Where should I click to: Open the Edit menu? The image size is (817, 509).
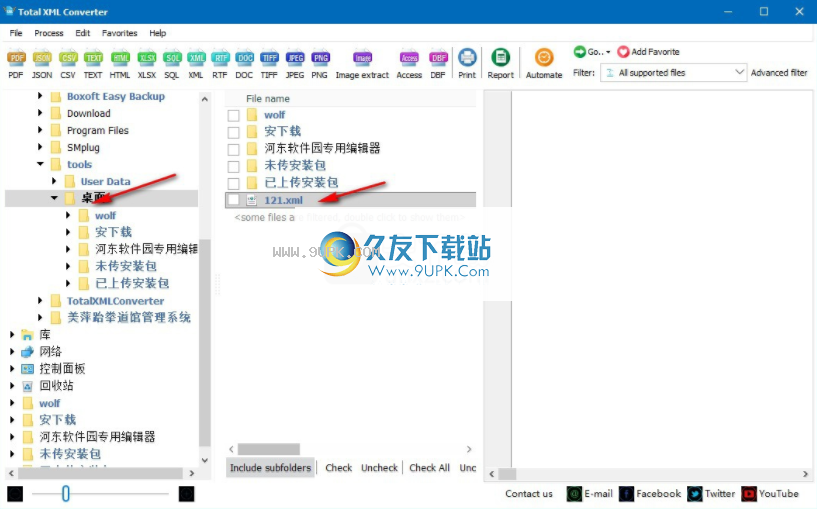[83, 33]
